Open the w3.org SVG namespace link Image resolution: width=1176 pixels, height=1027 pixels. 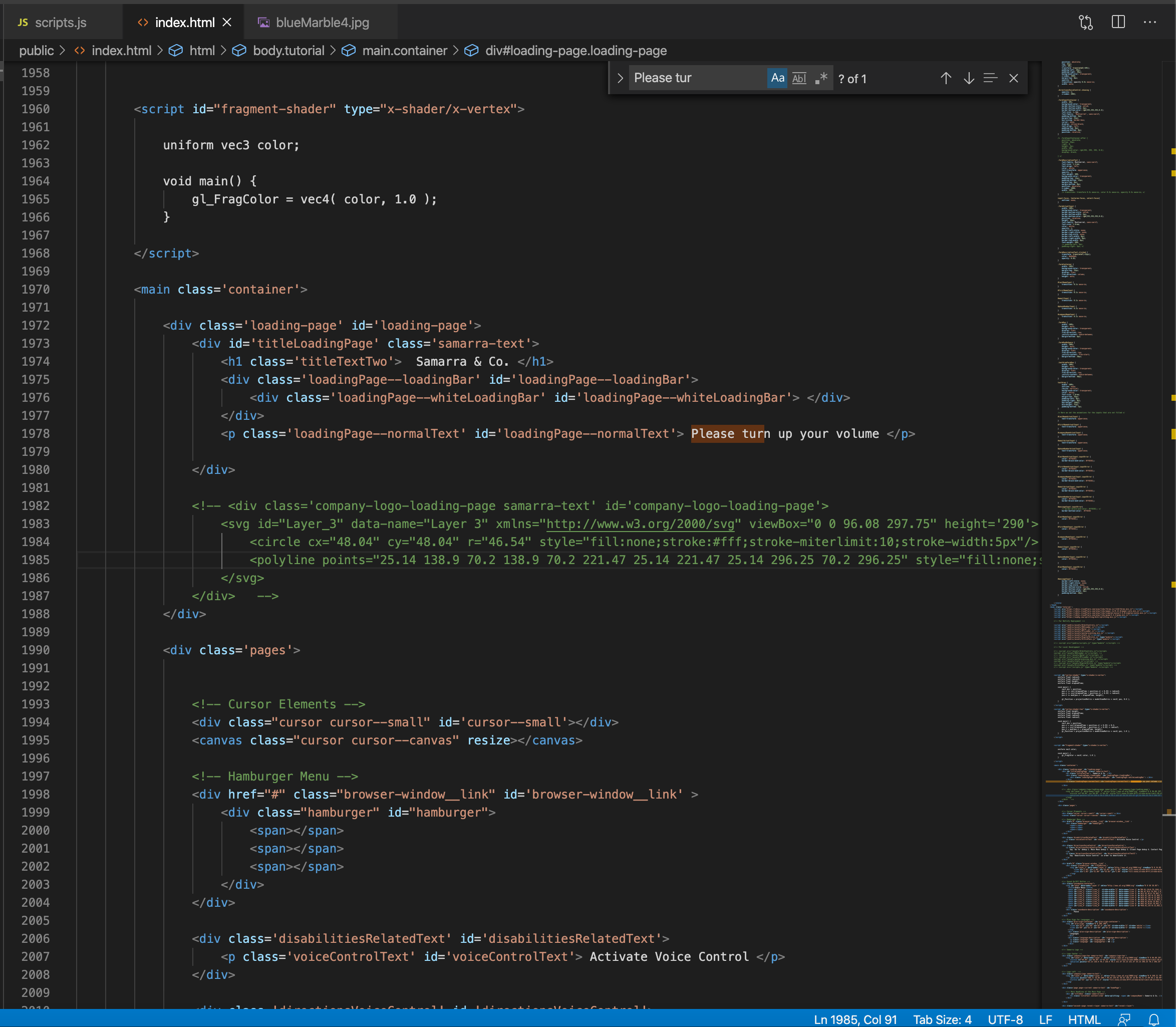(x=640, y=524)
